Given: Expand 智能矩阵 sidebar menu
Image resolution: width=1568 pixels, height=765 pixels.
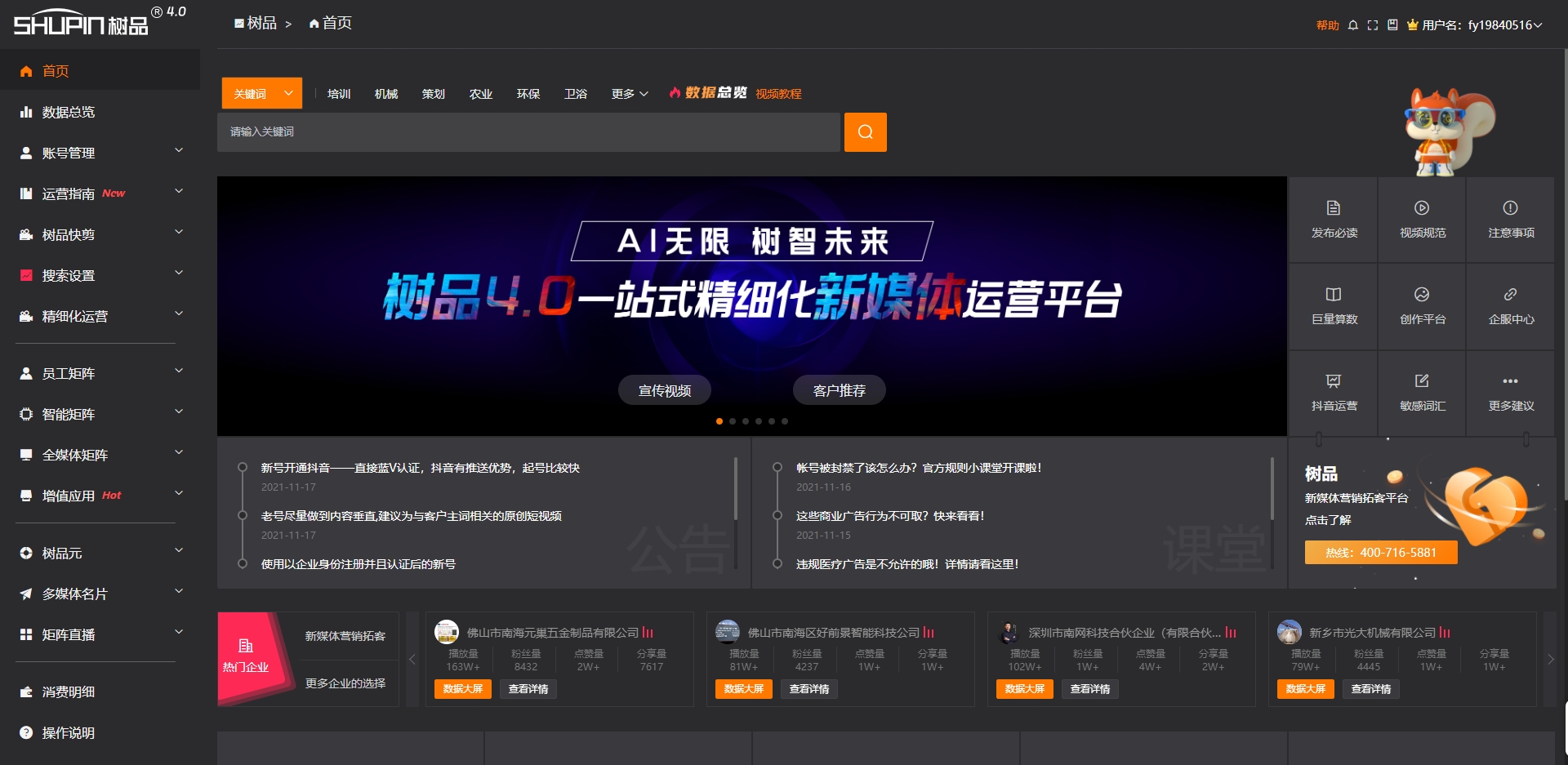Looking at the screenshot, I should [179, 412].
